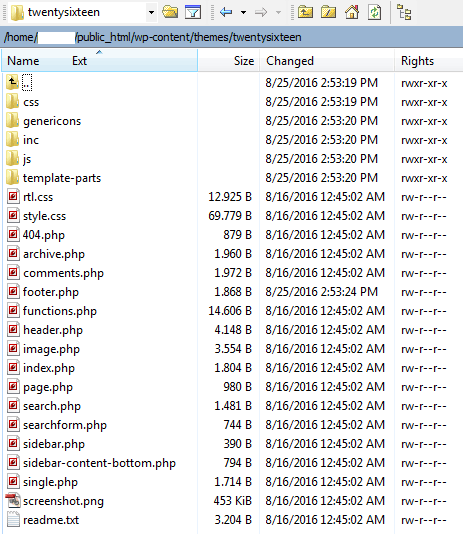Screen dimensions: 463x534
Task: Select the functions.php file icon
Action: tap(13, 311)
